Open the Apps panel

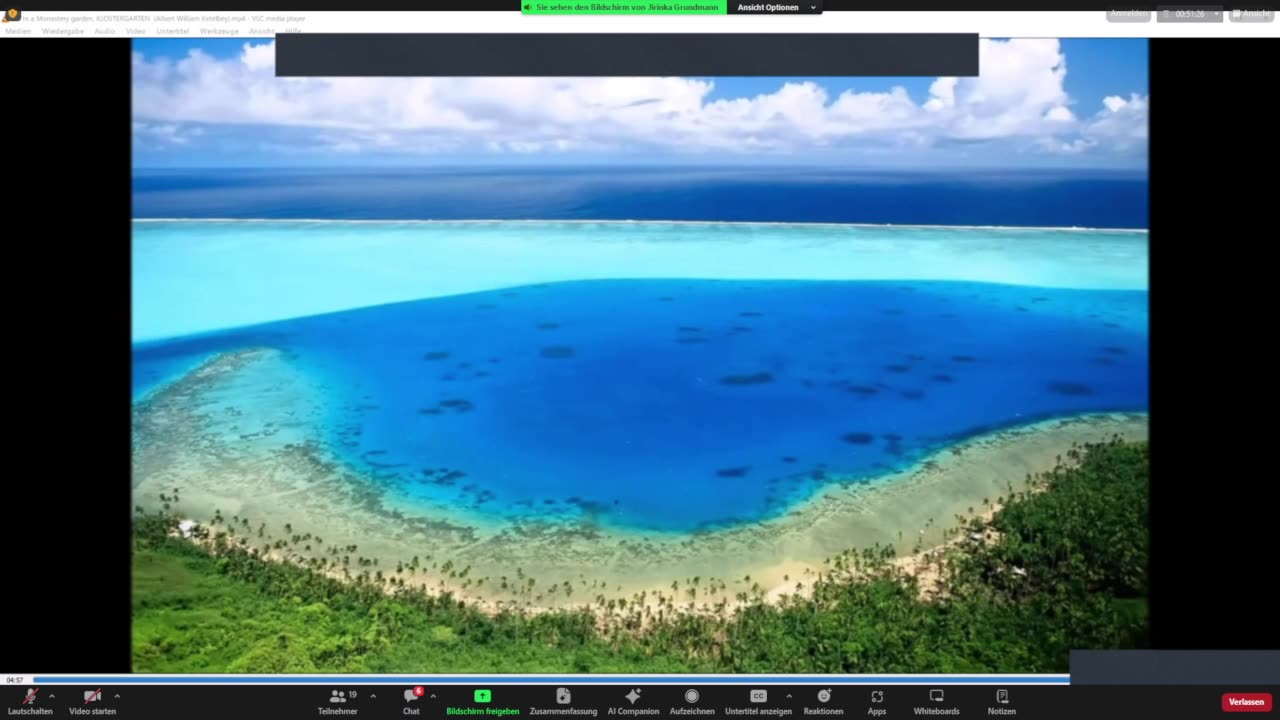[877, 702]
